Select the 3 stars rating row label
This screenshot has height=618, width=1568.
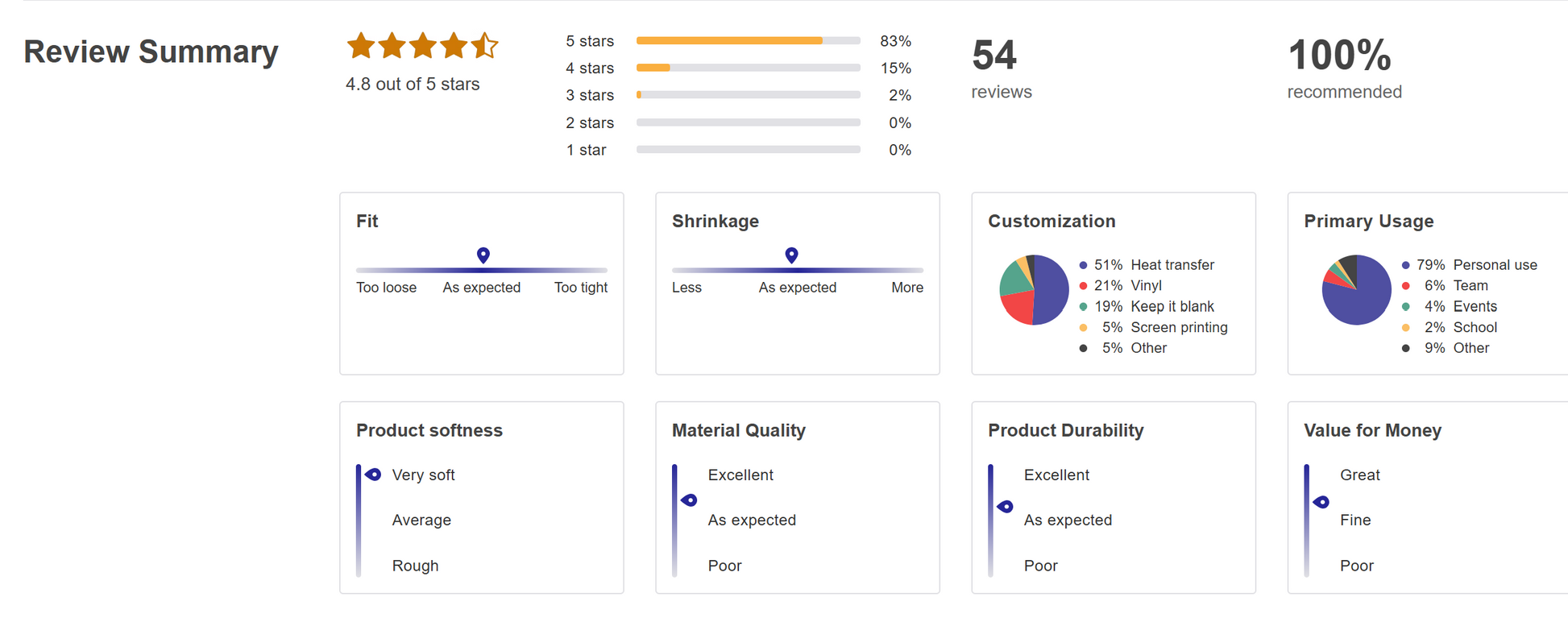(590, 95)
